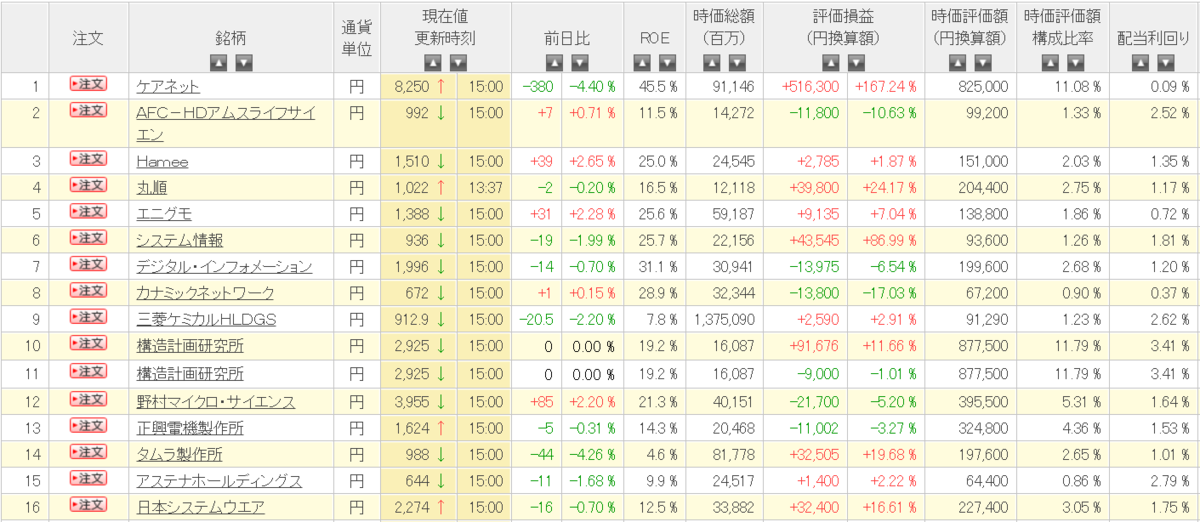The height and width of the screenshot is (522, 1200).
Task: Click 注文 button for 正興電機製作所
Action: pos(88,426)
